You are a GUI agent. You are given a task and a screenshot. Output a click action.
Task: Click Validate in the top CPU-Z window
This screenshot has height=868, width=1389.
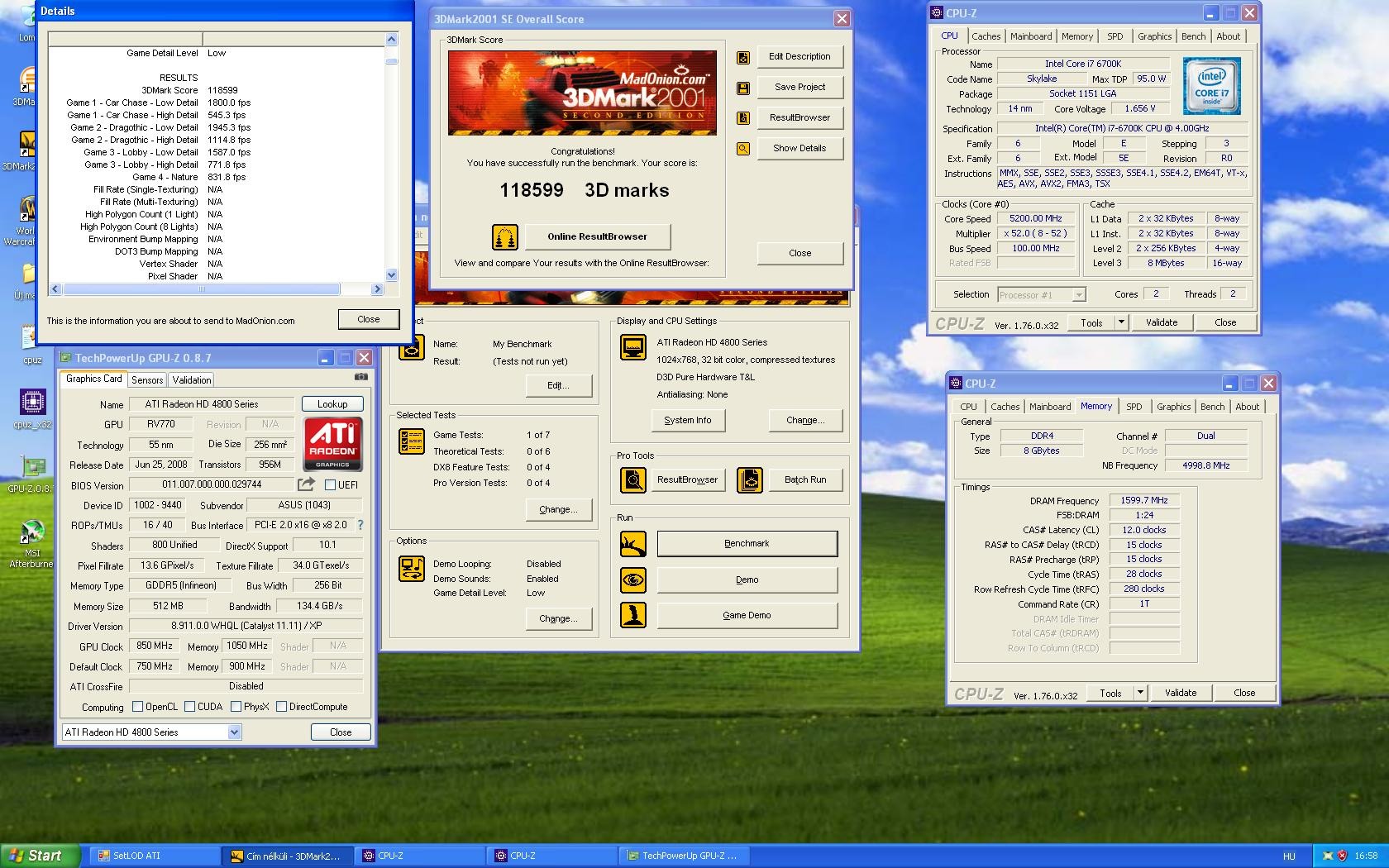point(1162,322)
